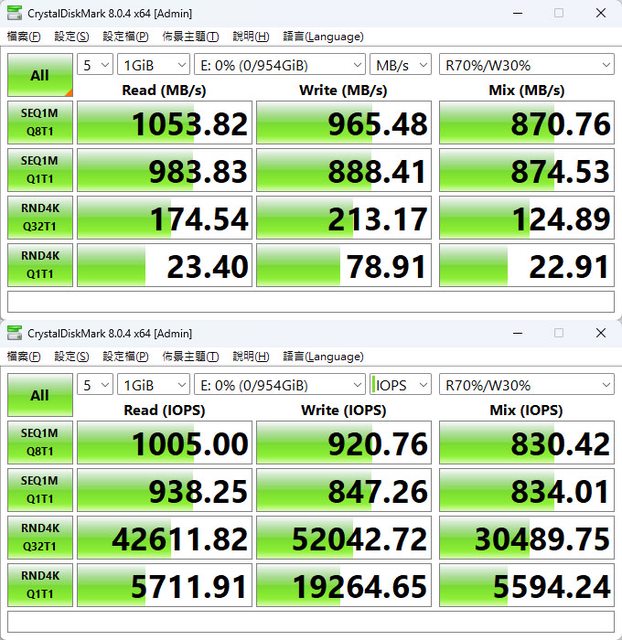Run All tests in bottom IOPS window

40,395
